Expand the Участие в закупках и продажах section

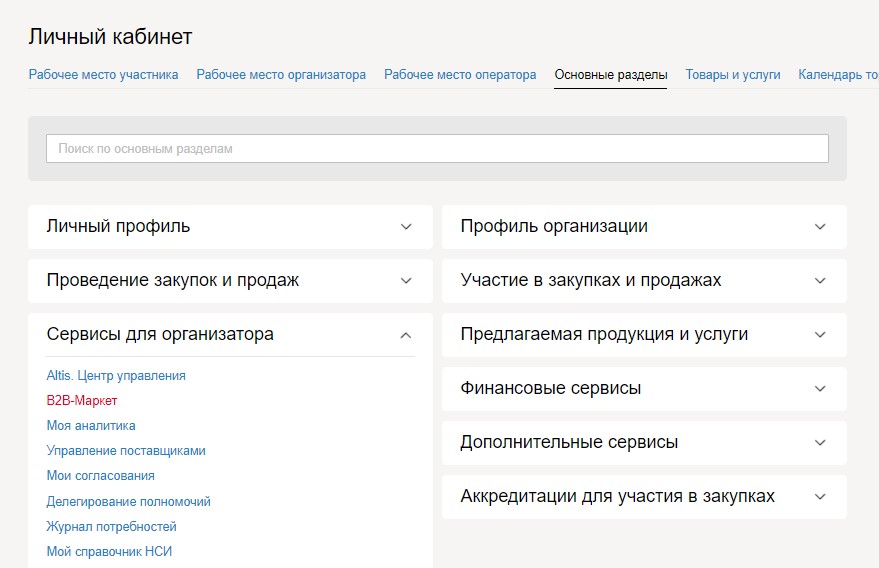click(644, 281)
